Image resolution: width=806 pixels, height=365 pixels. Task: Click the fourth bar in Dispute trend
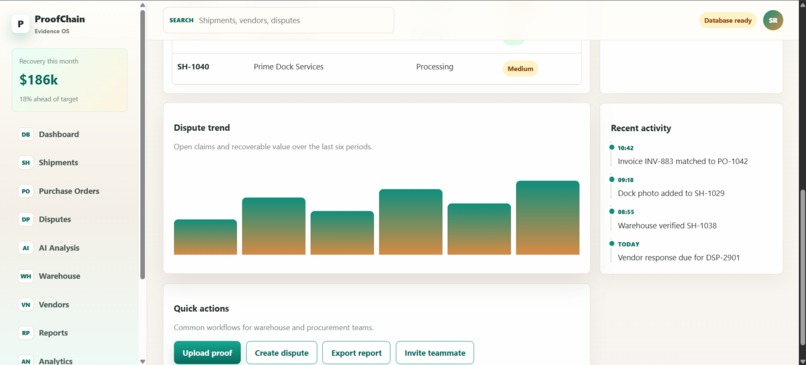(411, 222)
